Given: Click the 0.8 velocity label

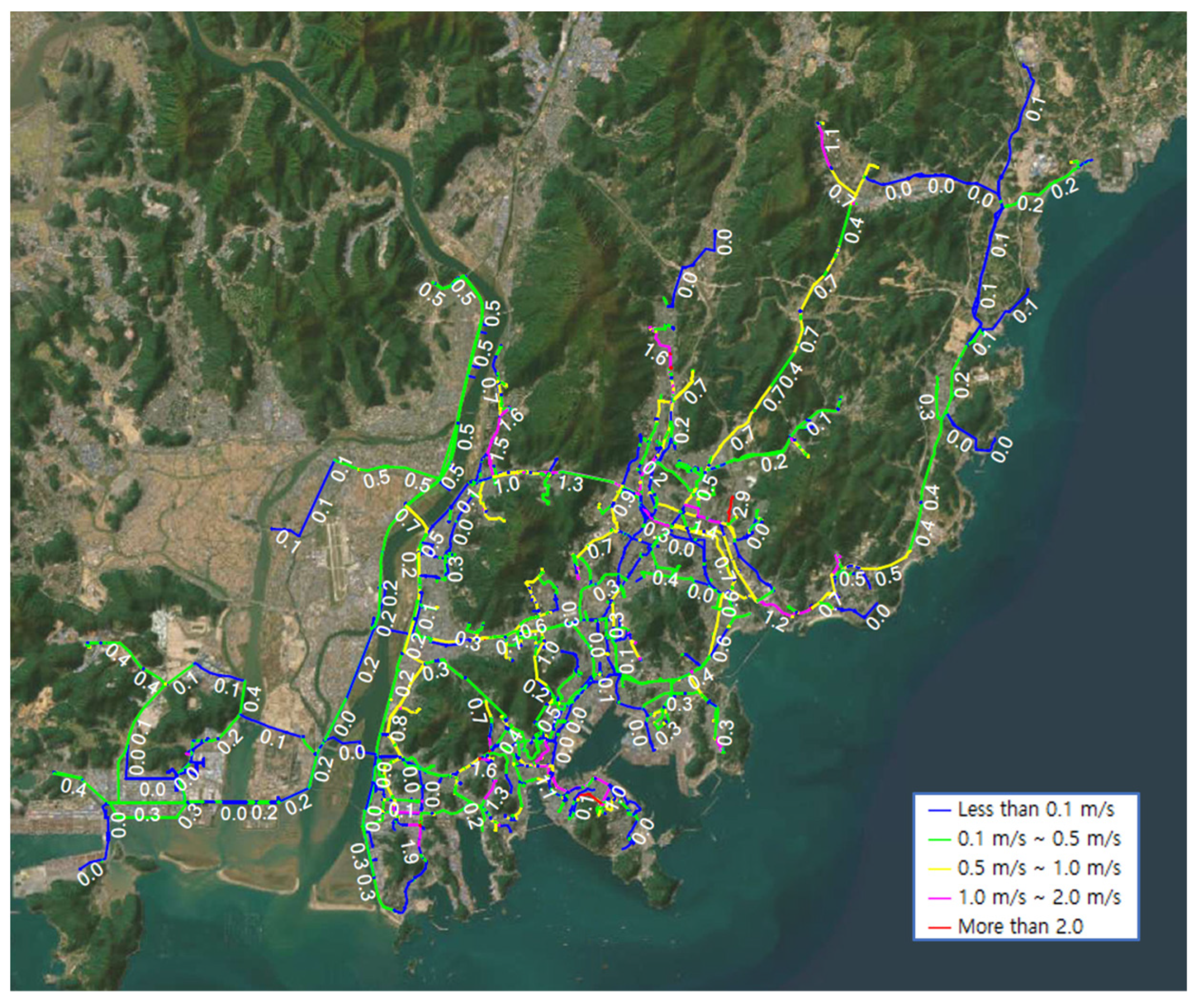Looking at the screenshot, I should (398, 728).
